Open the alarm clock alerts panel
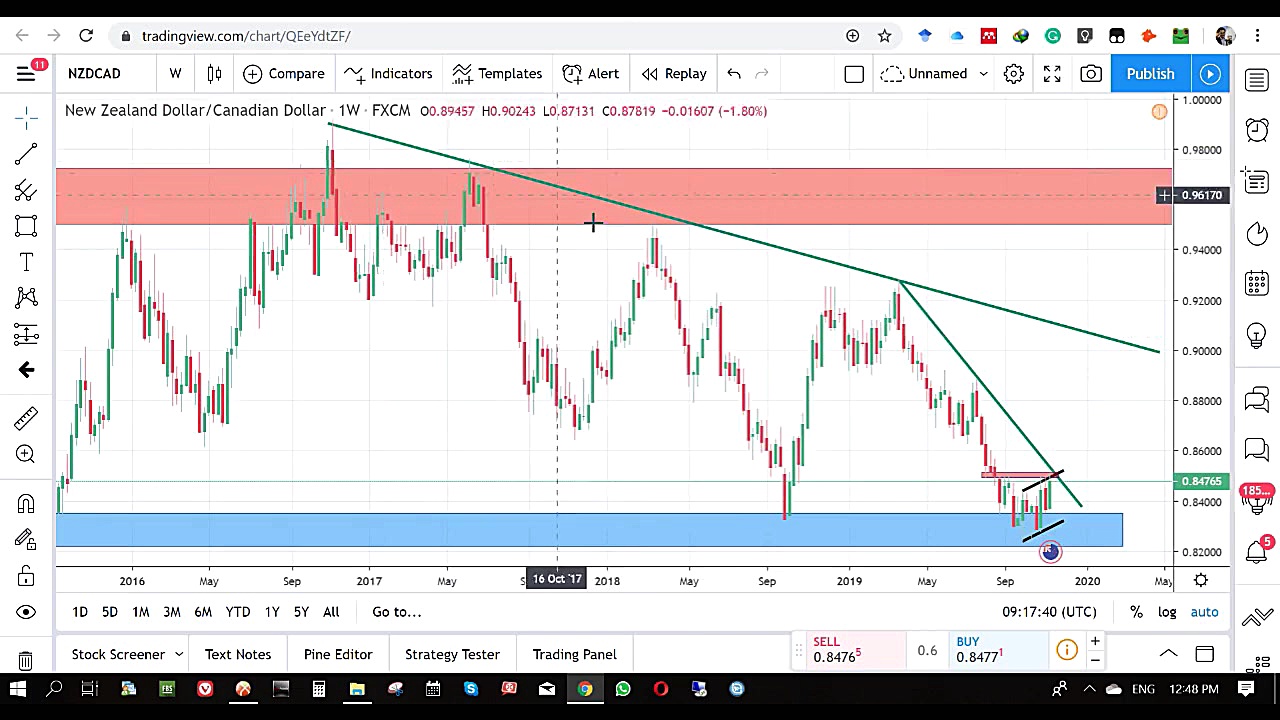Viewport: 1280px width, 720px height. 1257,130
